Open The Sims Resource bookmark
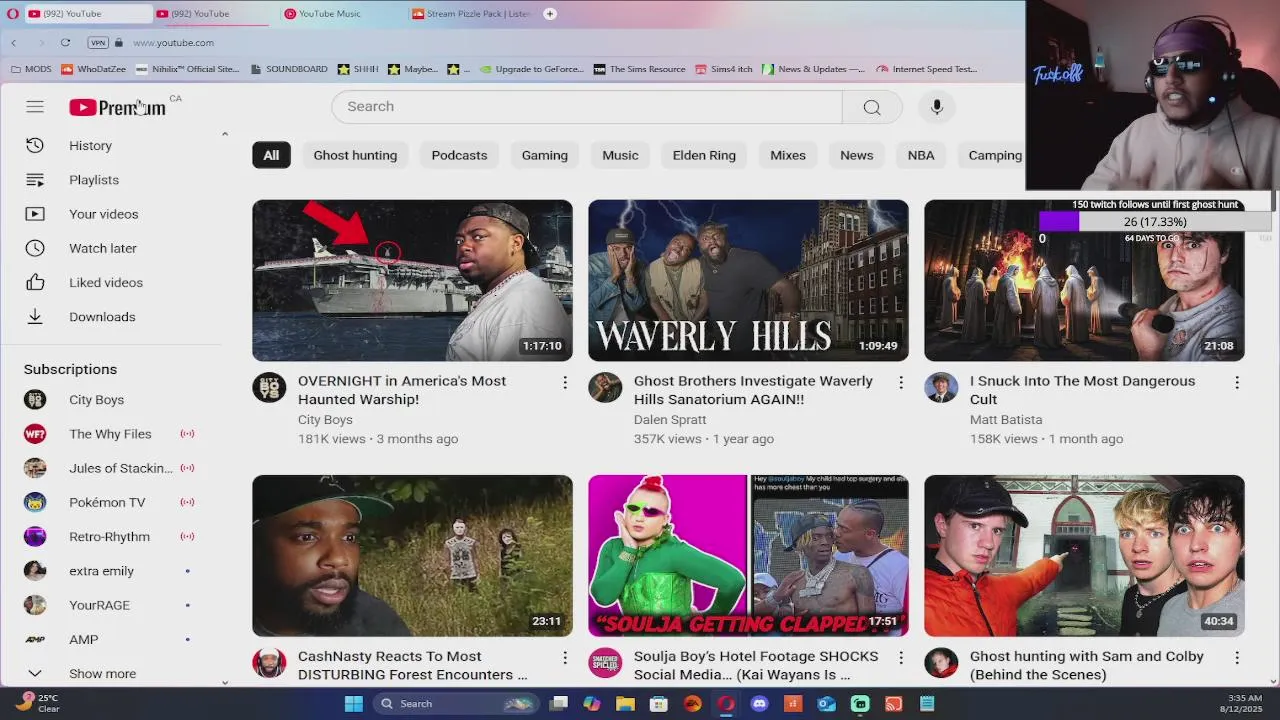This screenshot has width=1280, height=720. [640, 69]
